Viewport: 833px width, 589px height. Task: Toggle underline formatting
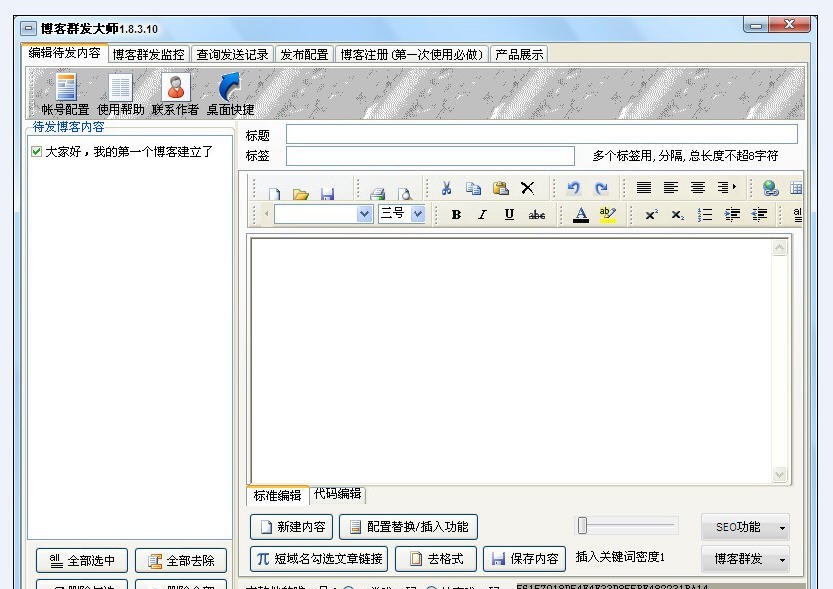click(x=509, y=215)
